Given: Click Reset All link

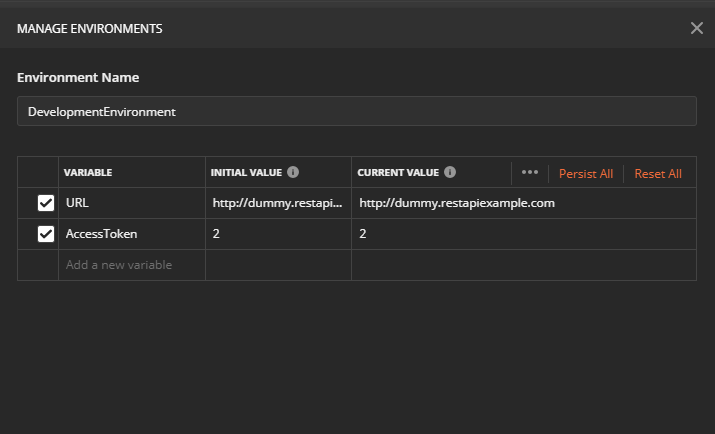Looking at the screenshot, I should pos(658,173).
